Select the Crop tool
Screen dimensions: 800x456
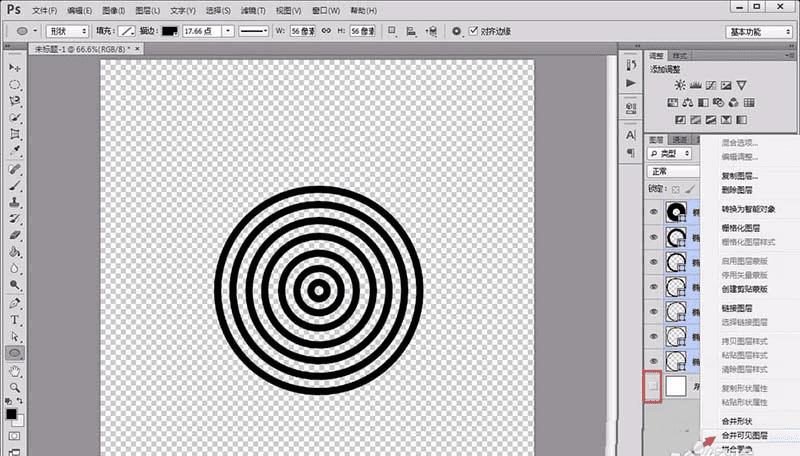tap(15, 134)
